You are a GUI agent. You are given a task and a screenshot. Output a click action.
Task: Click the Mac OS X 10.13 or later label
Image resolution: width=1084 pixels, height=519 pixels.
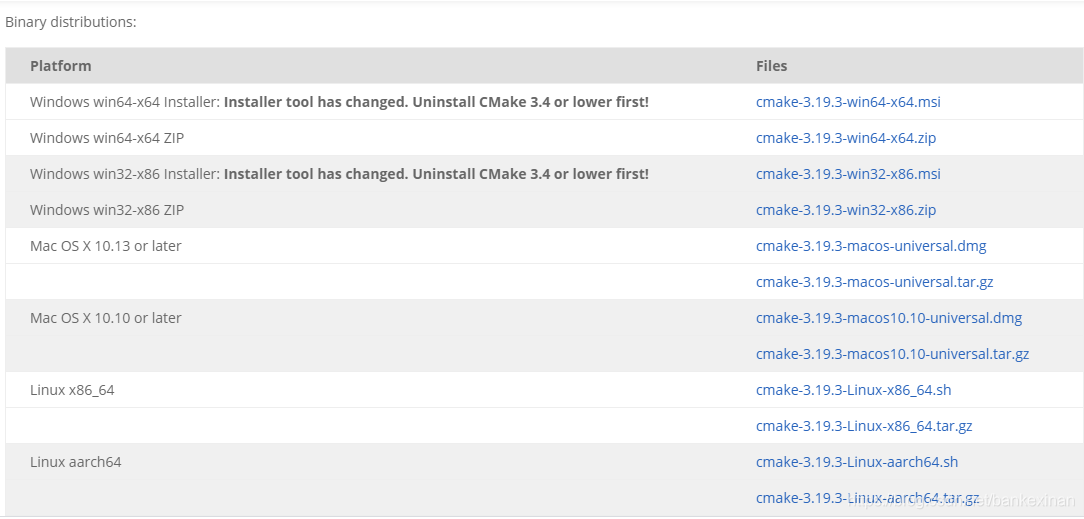pos(106,246)
